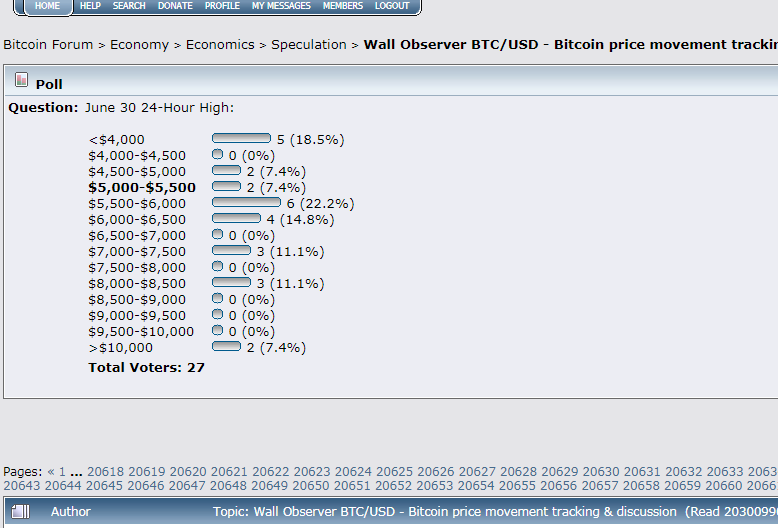Screen dimensions: 778x528
Task: Jump to the previous pages arrow «
Action: click(51, 471)
